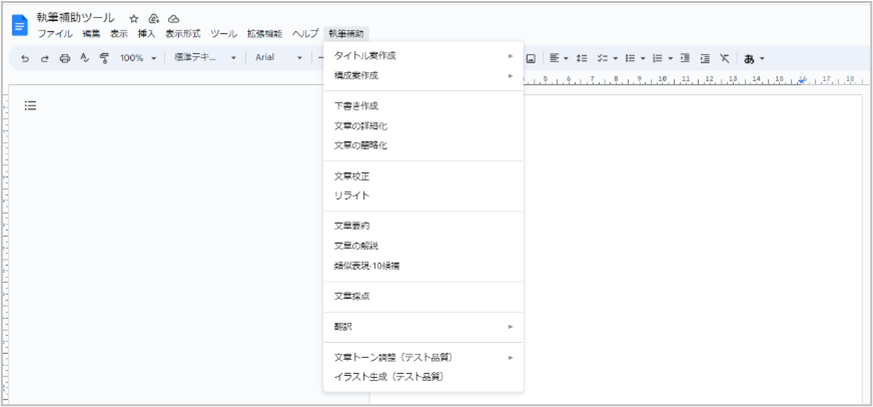
Task: Star this document
Action: tap(133, 19)
